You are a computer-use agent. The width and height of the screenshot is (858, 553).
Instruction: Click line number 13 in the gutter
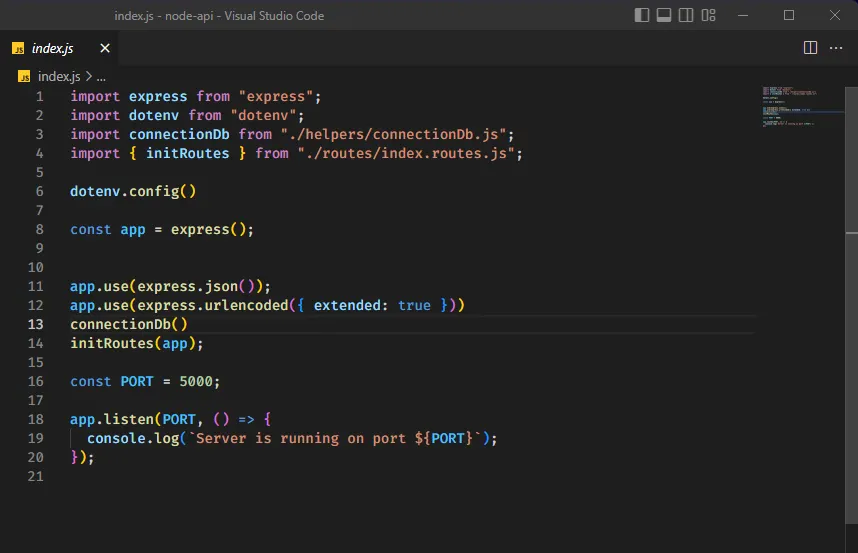[36, 324]
